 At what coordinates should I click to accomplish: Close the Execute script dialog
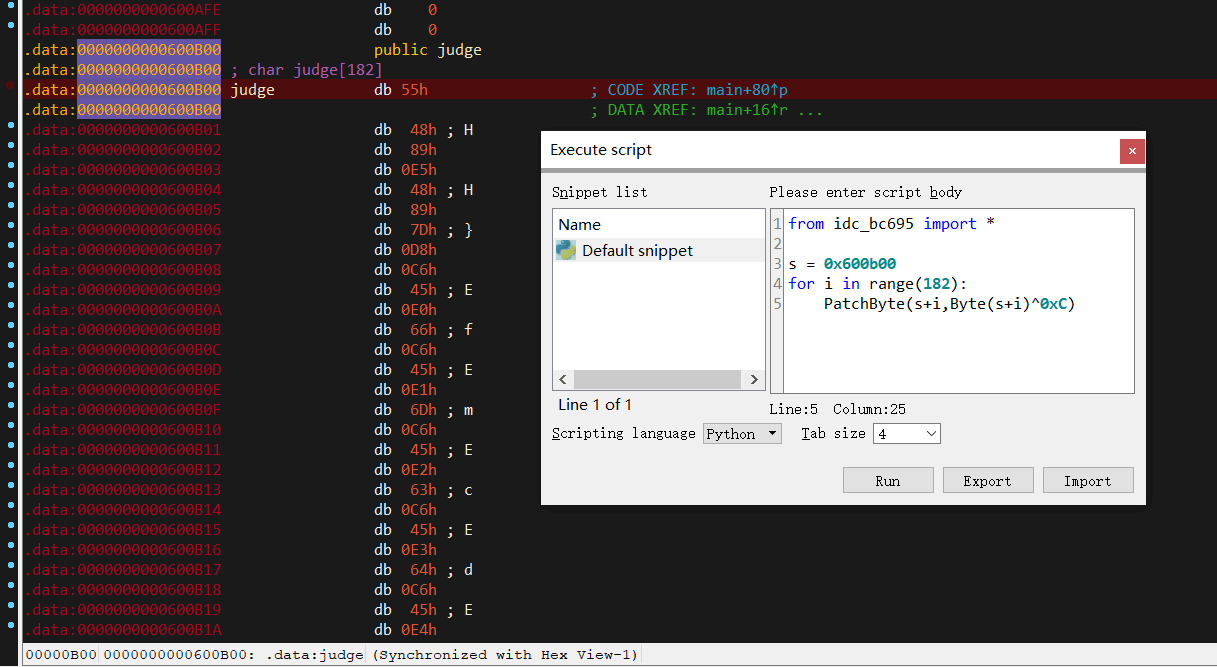pos(1132,151)
